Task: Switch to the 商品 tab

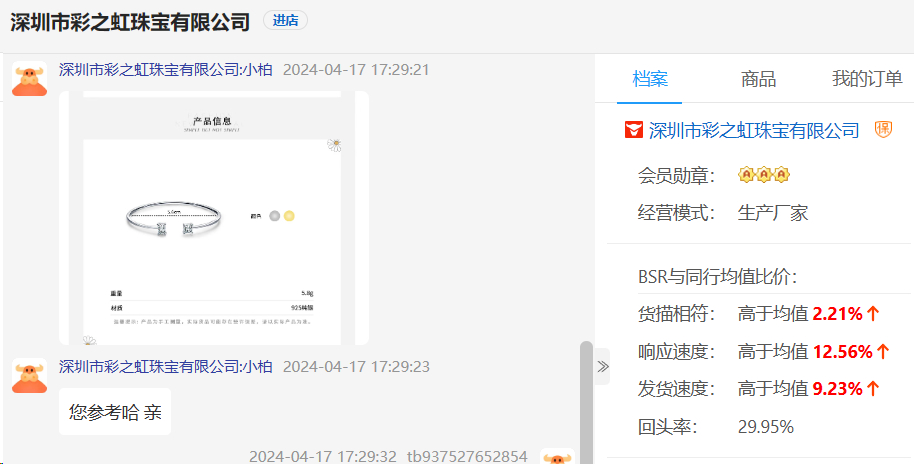Action: [758, 79]
